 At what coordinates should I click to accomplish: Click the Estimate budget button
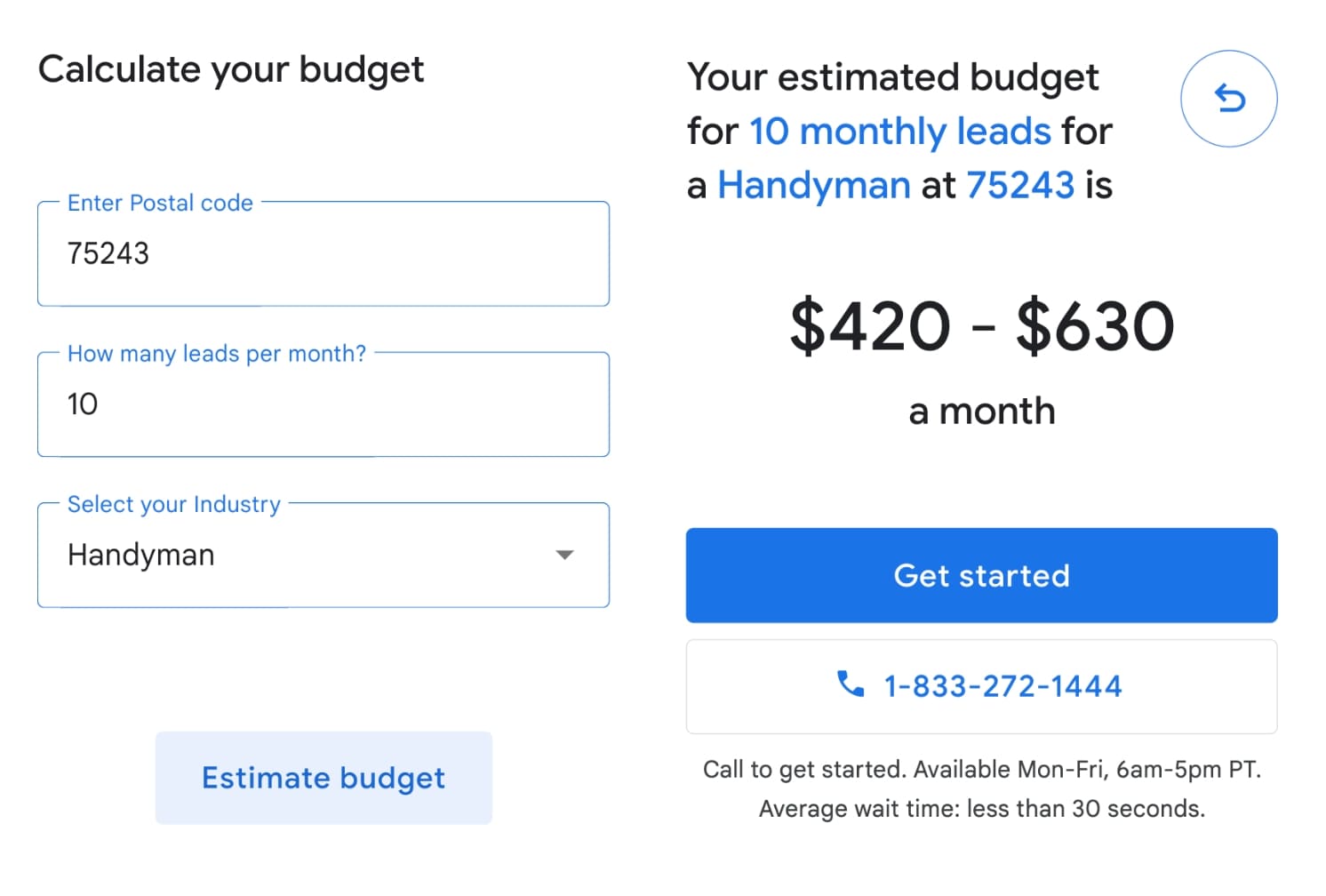click(x=324, y=778)
